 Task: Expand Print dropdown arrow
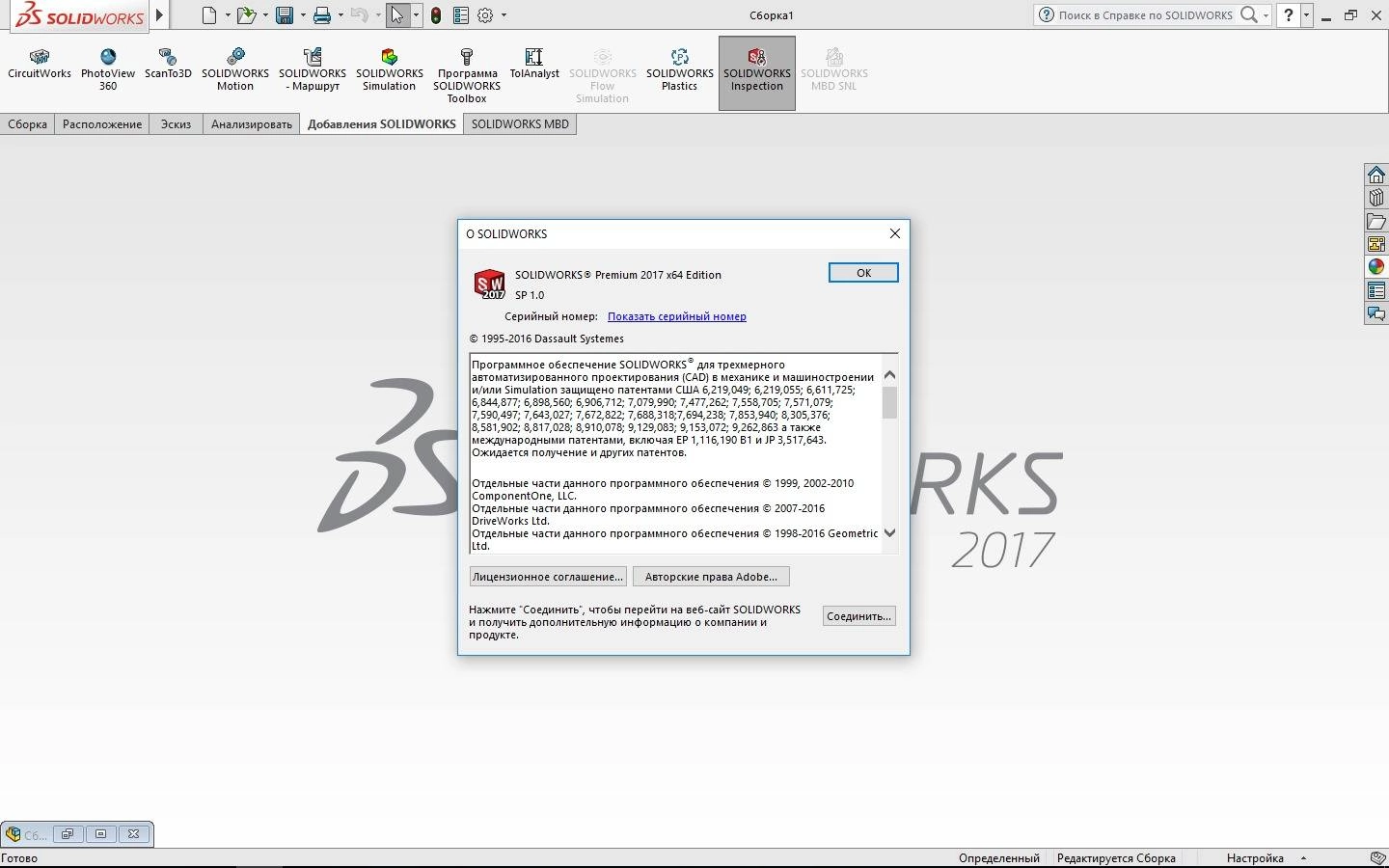tap(340, 15)
